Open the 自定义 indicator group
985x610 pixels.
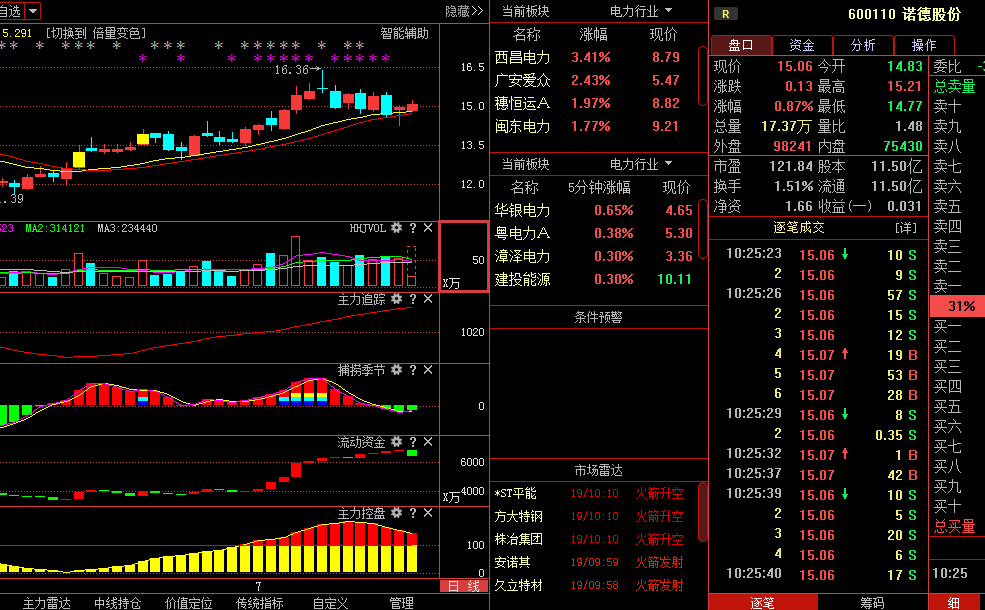[x=330, y=603]
